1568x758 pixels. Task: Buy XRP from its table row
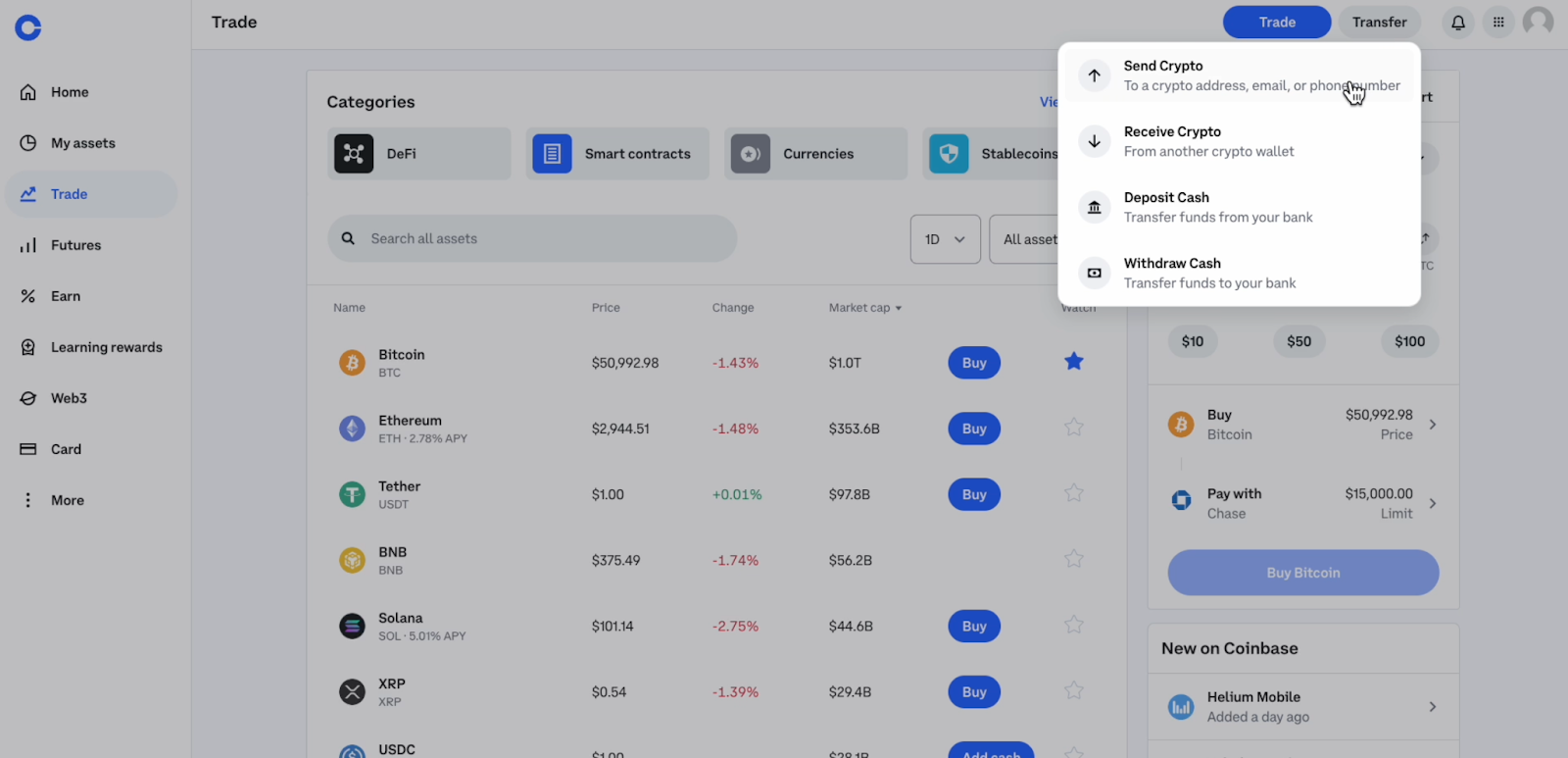pos(974,691)
